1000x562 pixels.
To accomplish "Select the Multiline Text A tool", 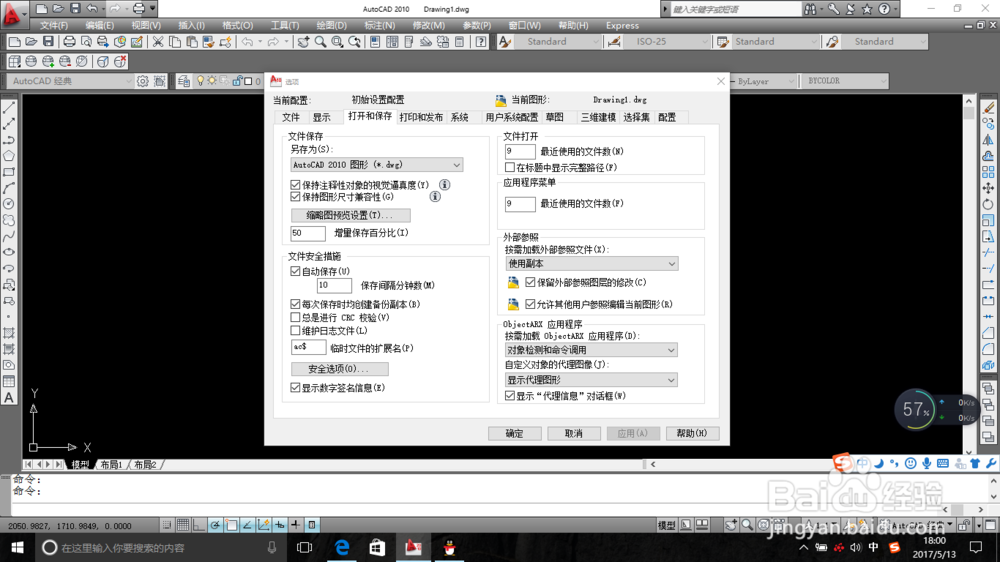I will coord(9,398).
